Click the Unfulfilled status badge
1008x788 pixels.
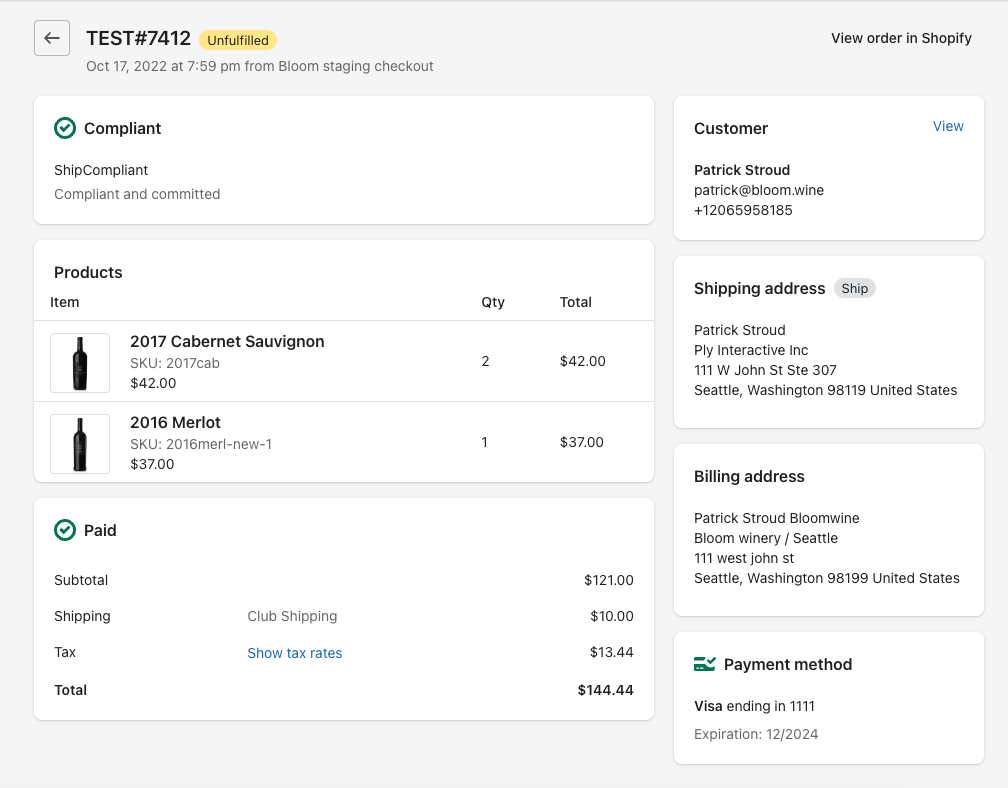point(238,40)
